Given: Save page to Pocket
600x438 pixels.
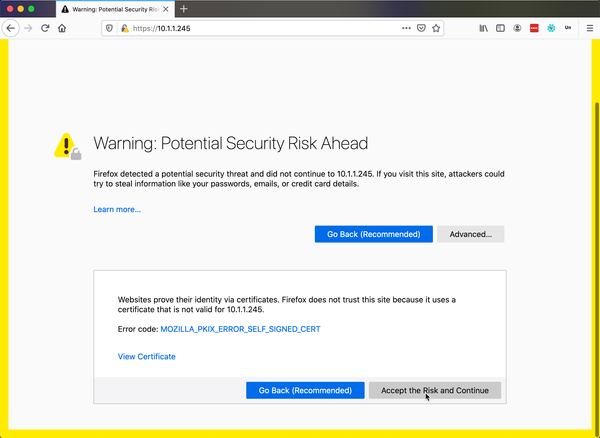Looking at the screenshot, I should [421, 28].
